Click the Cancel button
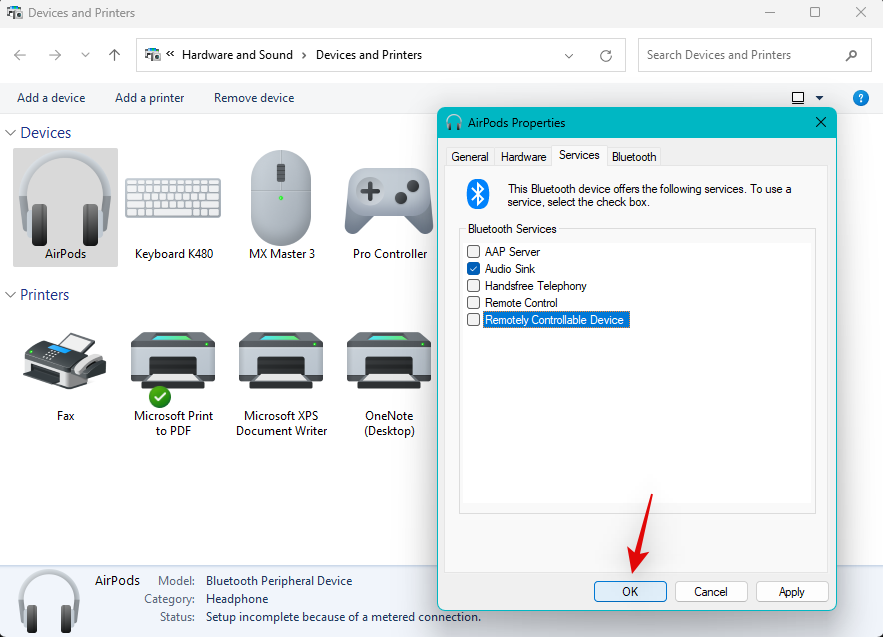 [711, 591]
